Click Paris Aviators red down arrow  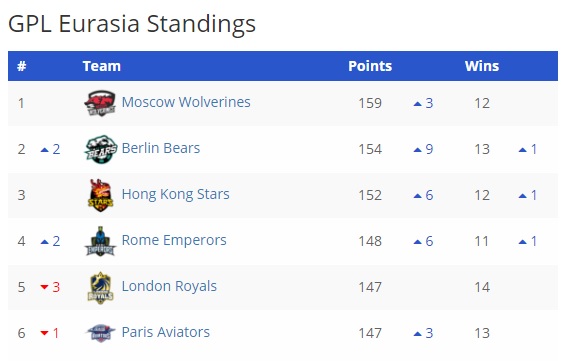44,333
